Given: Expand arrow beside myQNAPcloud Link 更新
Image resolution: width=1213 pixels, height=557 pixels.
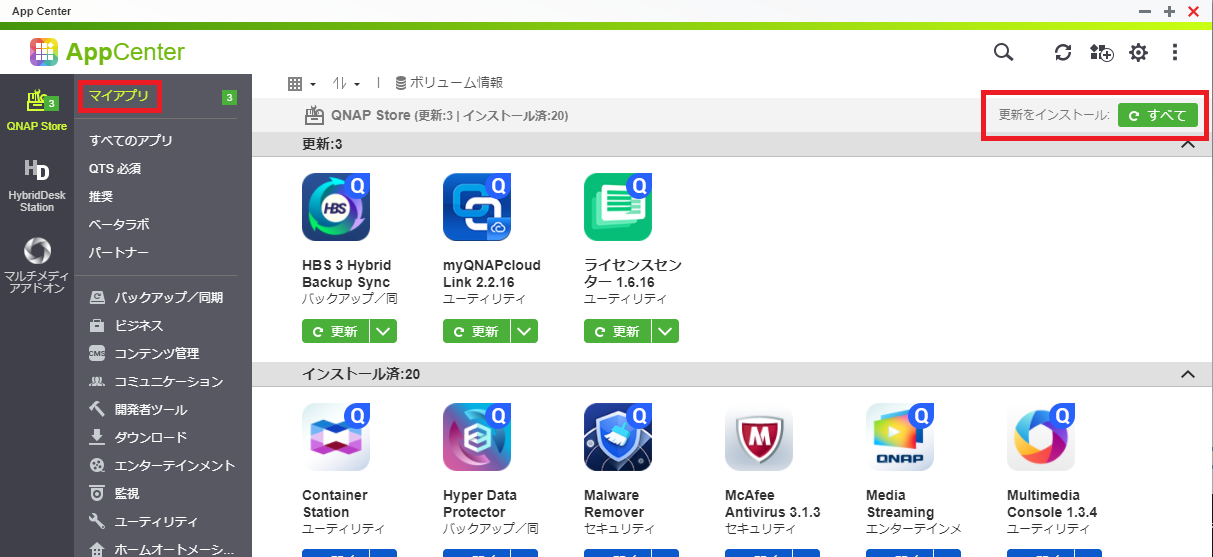Looking at the screenshot, I should pos(525,331).
